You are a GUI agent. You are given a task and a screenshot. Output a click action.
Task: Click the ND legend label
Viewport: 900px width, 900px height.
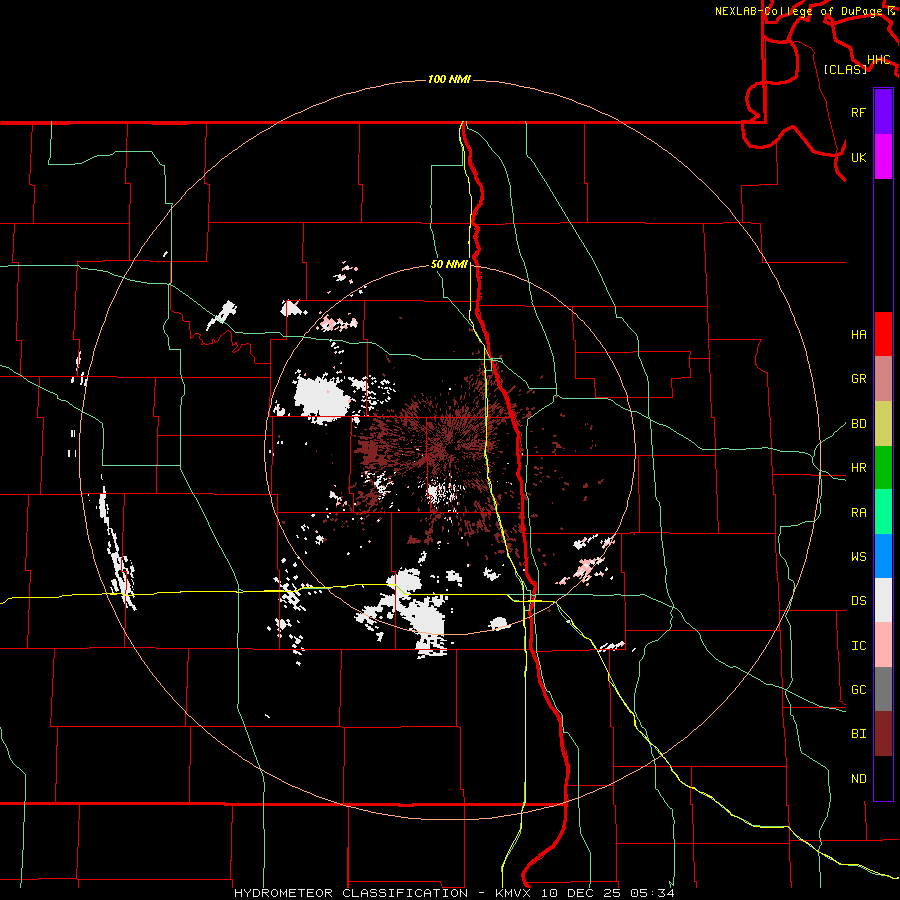coord(858,779)
